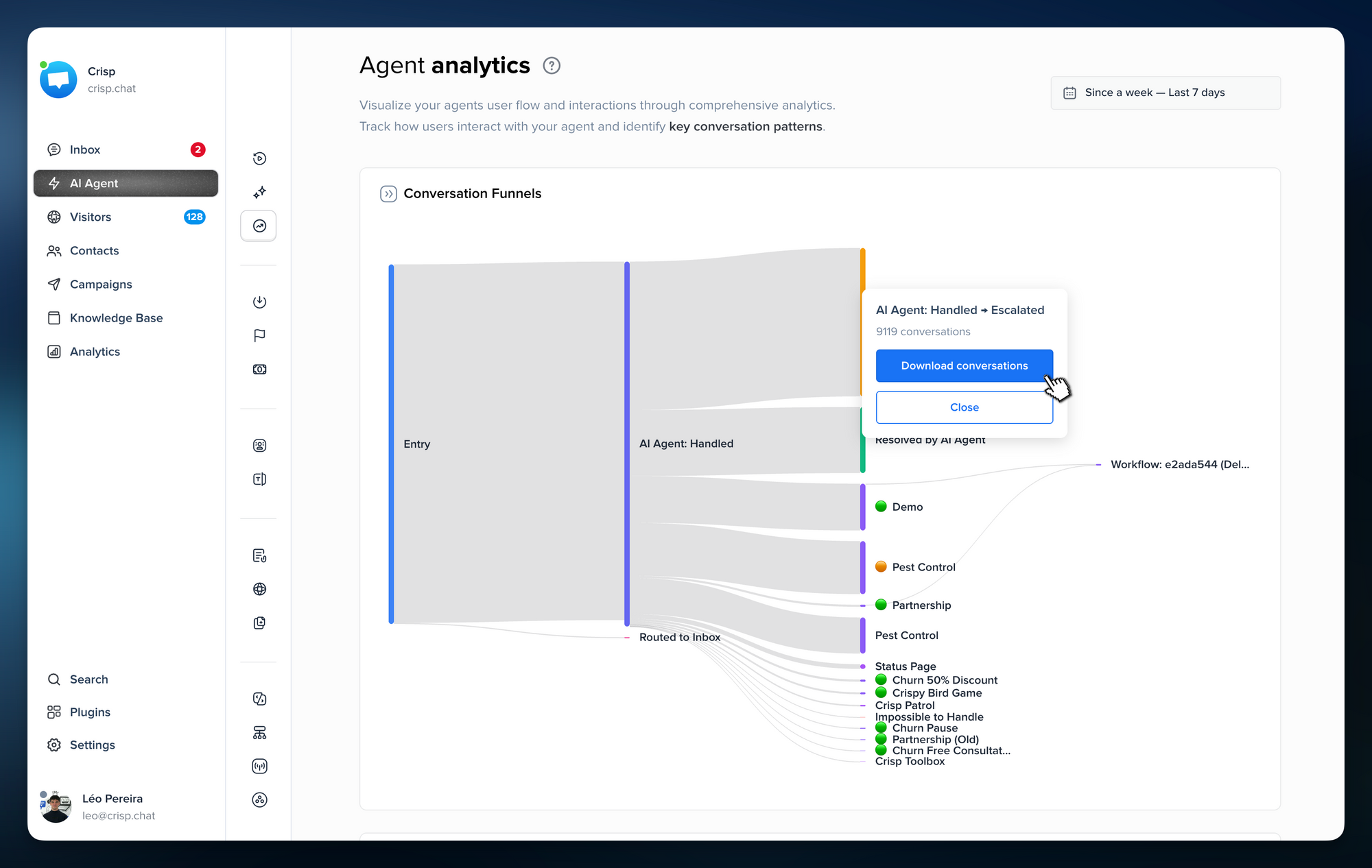The image size is (1372, 868).
Task: Collapse the Conversation Funnels section
Action: click(388, 193)
